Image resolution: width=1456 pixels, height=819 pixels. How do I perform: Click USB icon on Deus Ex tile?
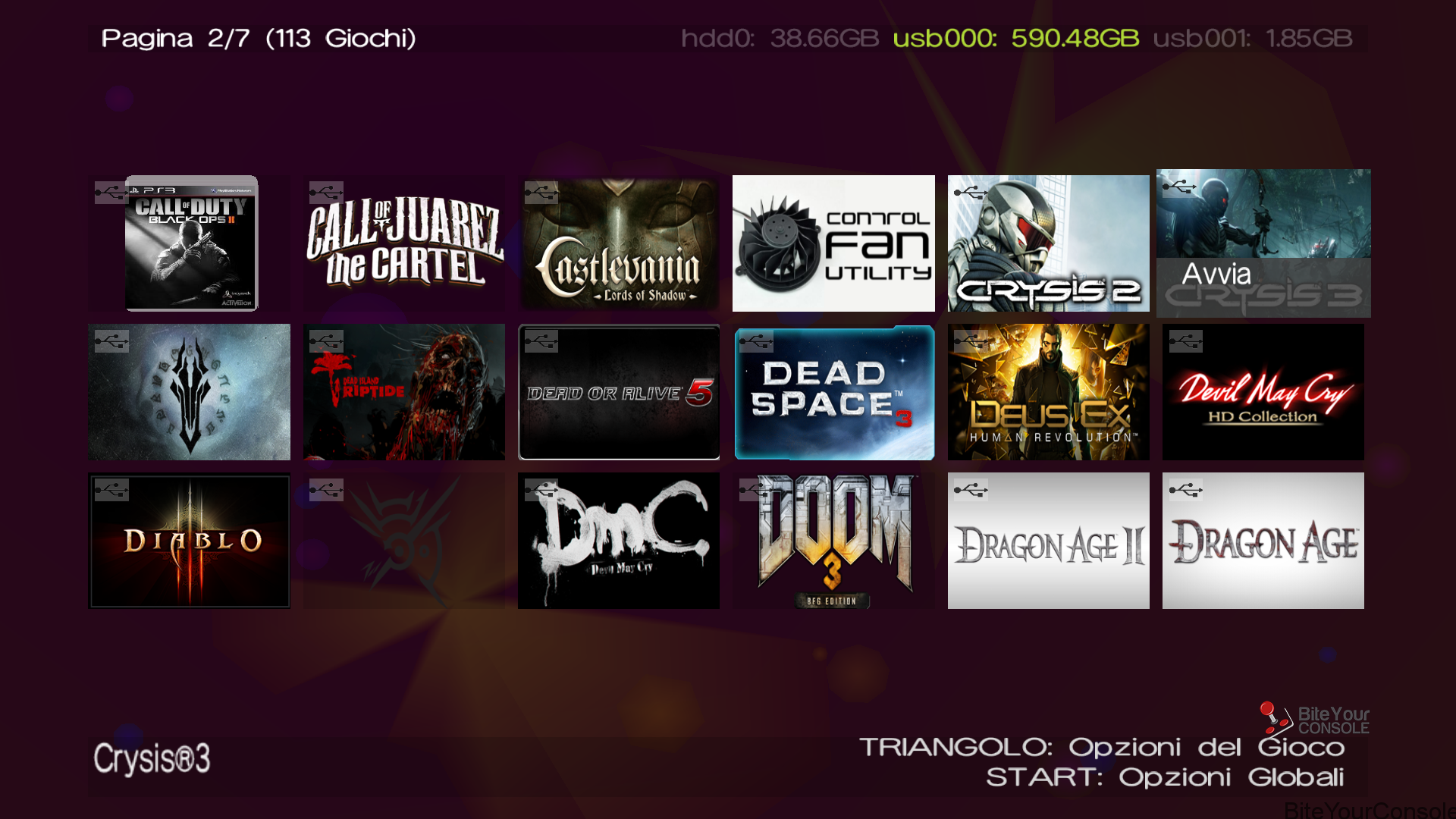tap(971, 341)
